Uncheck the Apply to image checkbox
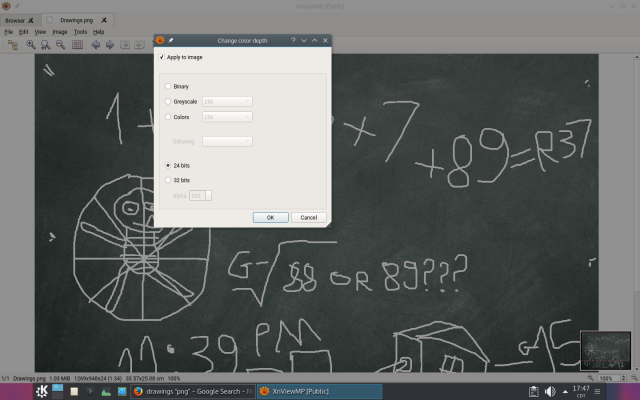This screenshot has height=400, width=640. tap(162, 57)
